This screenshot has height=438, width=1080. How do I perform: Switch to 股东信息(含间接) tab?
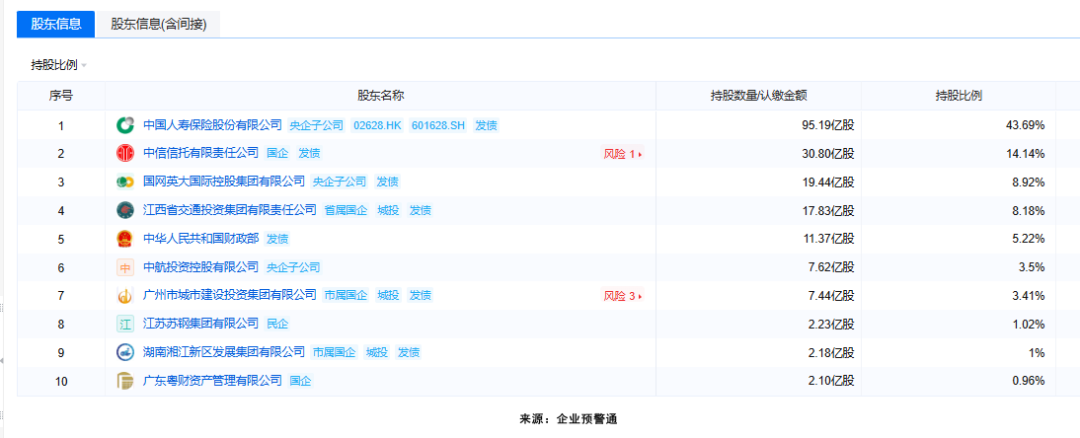[158, 24]
